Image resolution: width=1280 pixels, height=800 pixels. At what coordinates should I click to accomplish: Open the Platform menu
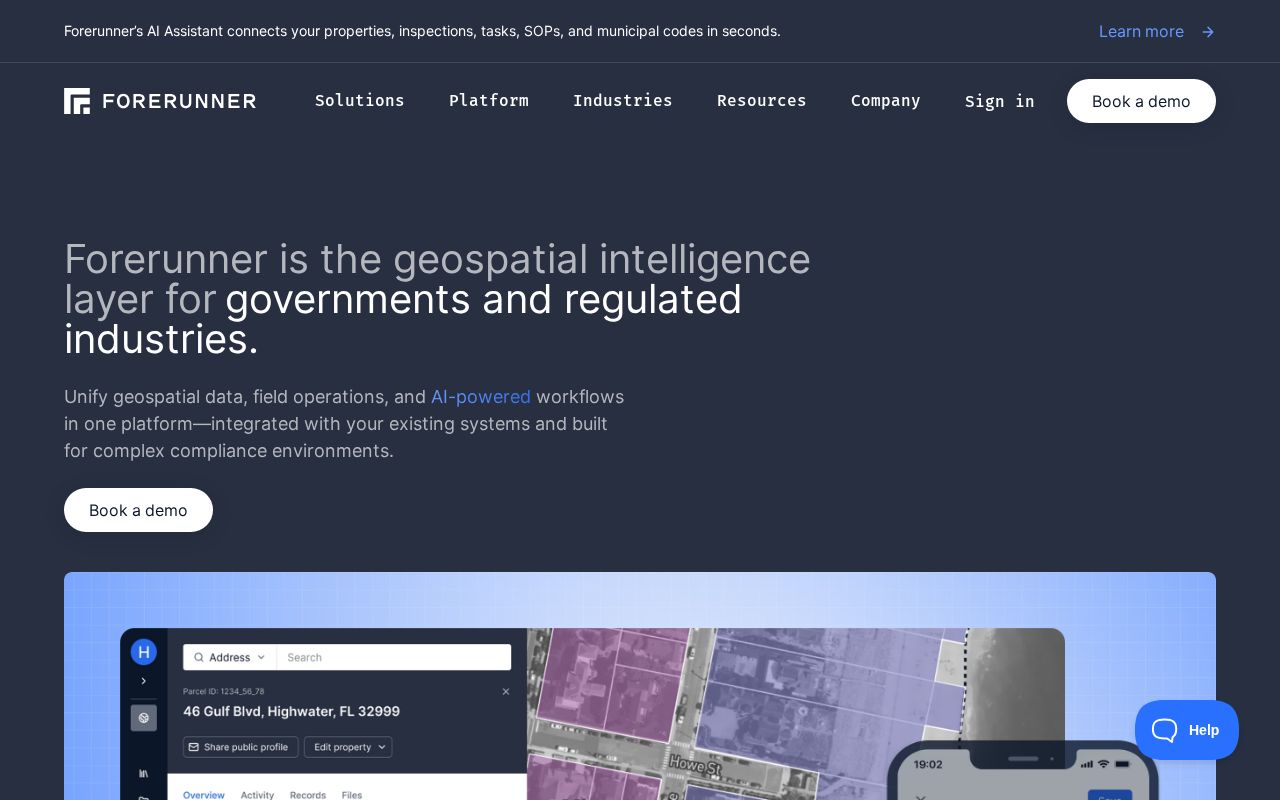point(489,101)
